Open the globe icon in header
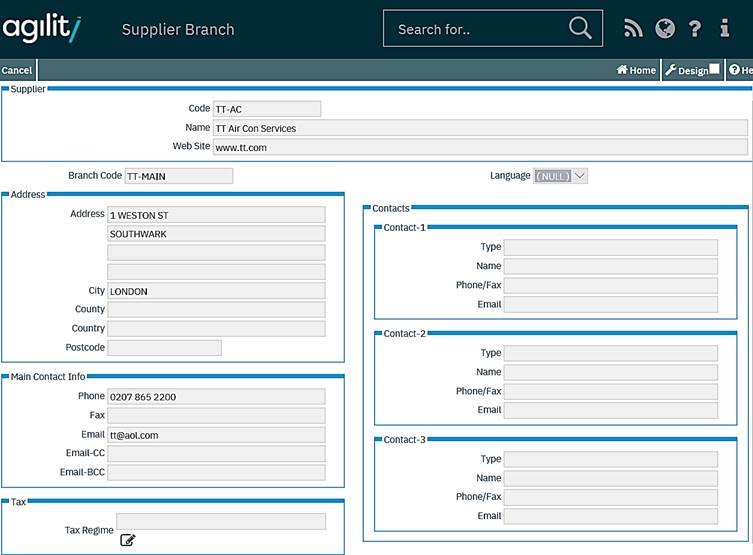Screen dimensions: 753x555 click(665, 29)
